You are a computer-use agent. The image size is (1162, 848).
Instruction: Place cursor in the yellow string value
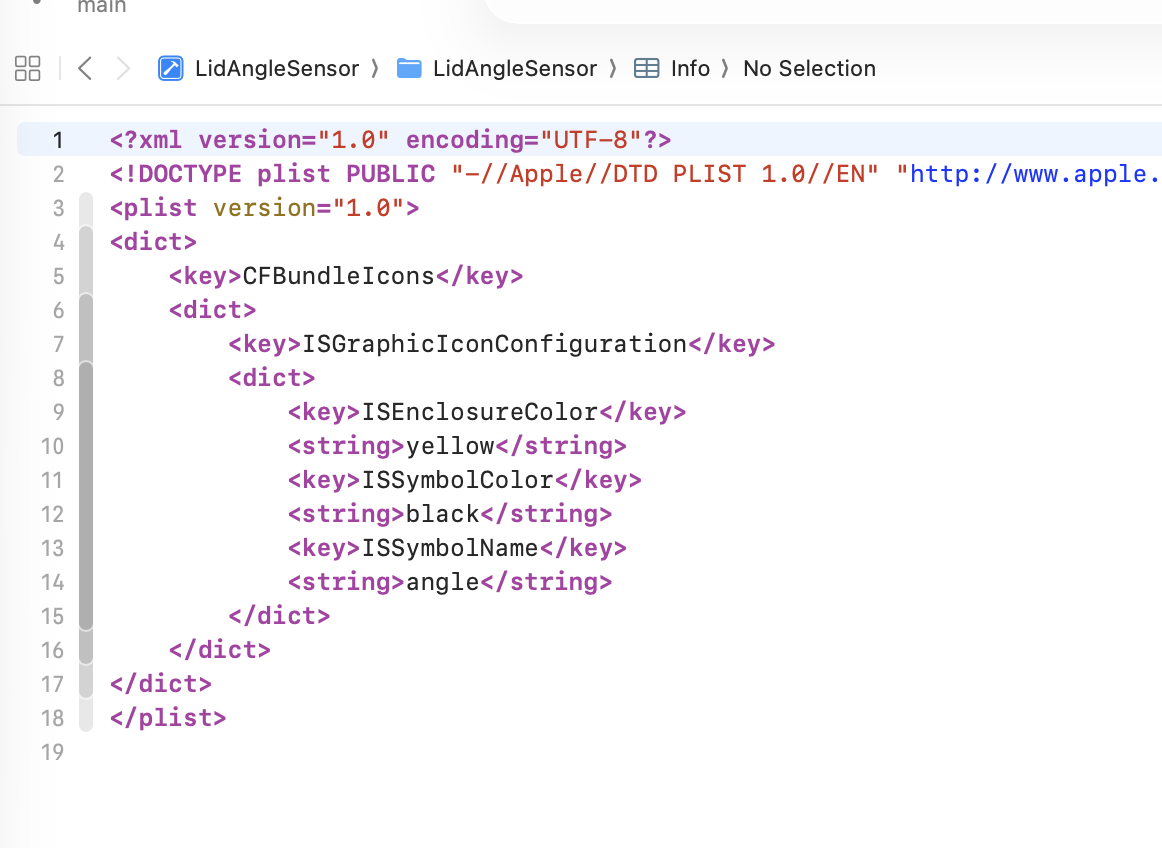(x=450, y=446)
